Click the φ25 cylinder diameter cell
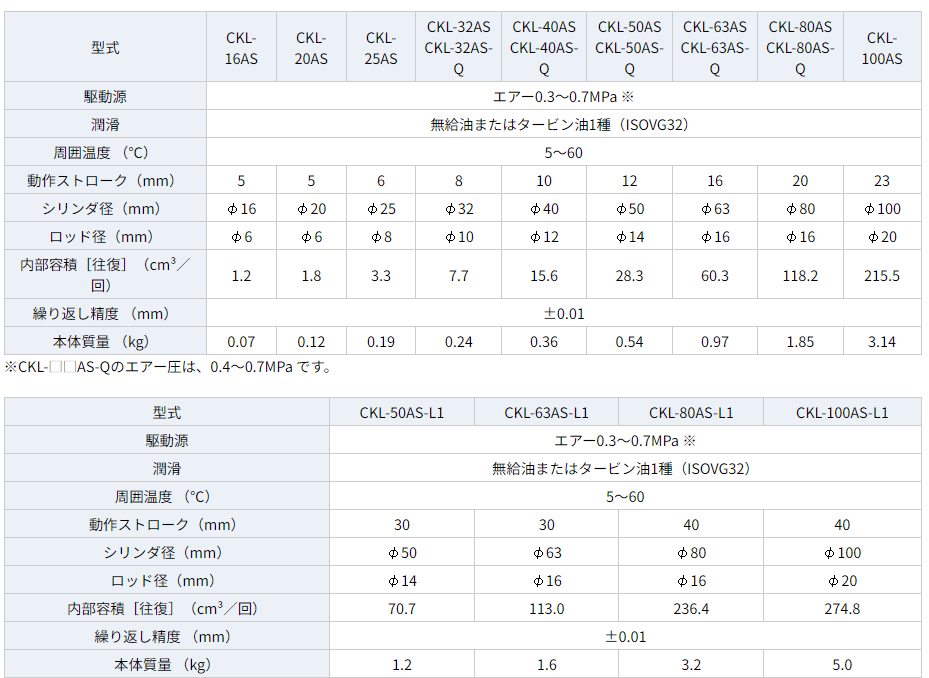This screenshot has width=929, height=678. (381, 209)
